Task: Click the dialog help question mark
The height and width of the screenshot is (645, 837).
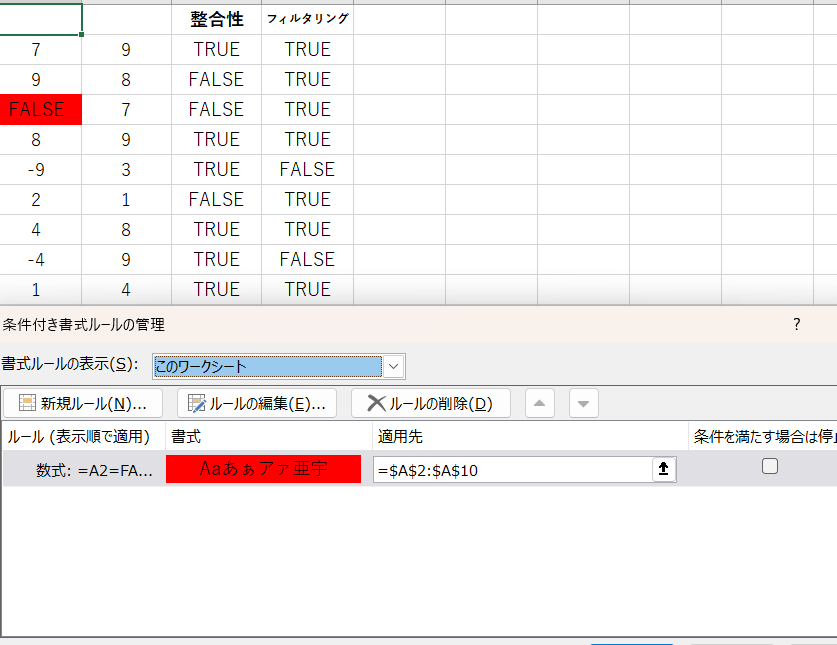Action: coord(796,324)
